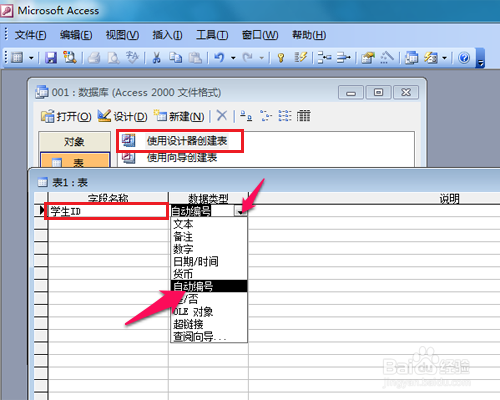Choose 备注 from the data type list

209,236
